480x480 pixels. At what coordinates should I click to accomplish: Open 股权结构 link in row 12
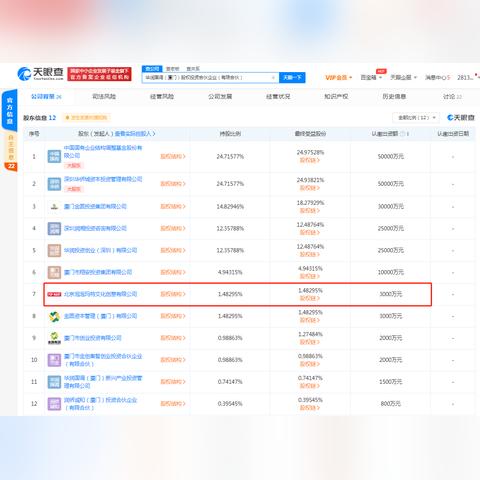point(173,404)
